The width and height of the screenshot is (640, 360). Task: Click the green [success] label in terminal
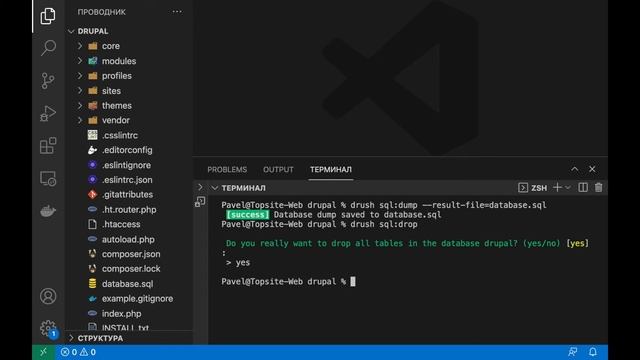[247, 215]
